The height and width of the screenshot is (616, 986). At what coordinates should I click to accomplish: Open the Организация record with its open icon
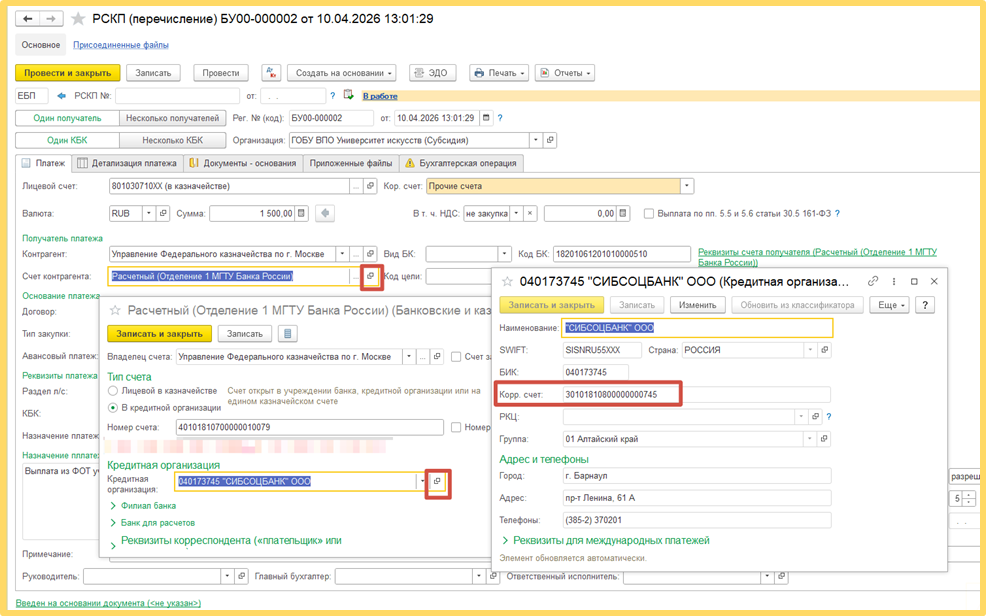pyautogui.click(x=550, y=140)
